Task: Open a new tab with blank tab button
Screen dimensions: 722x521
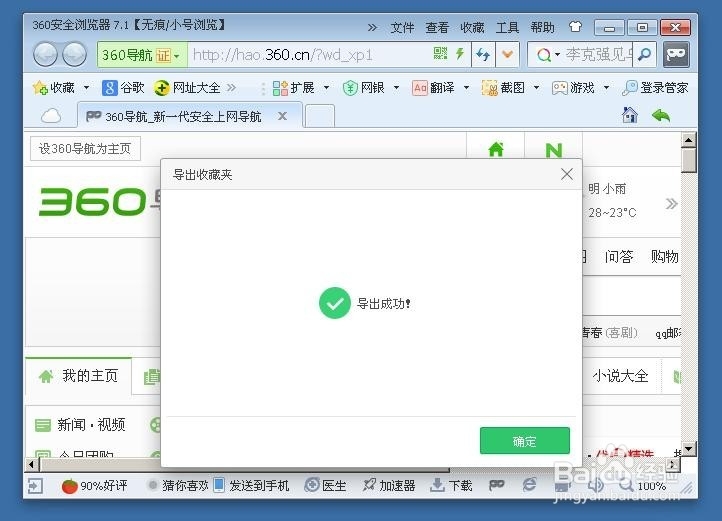Action: [320, 116]
